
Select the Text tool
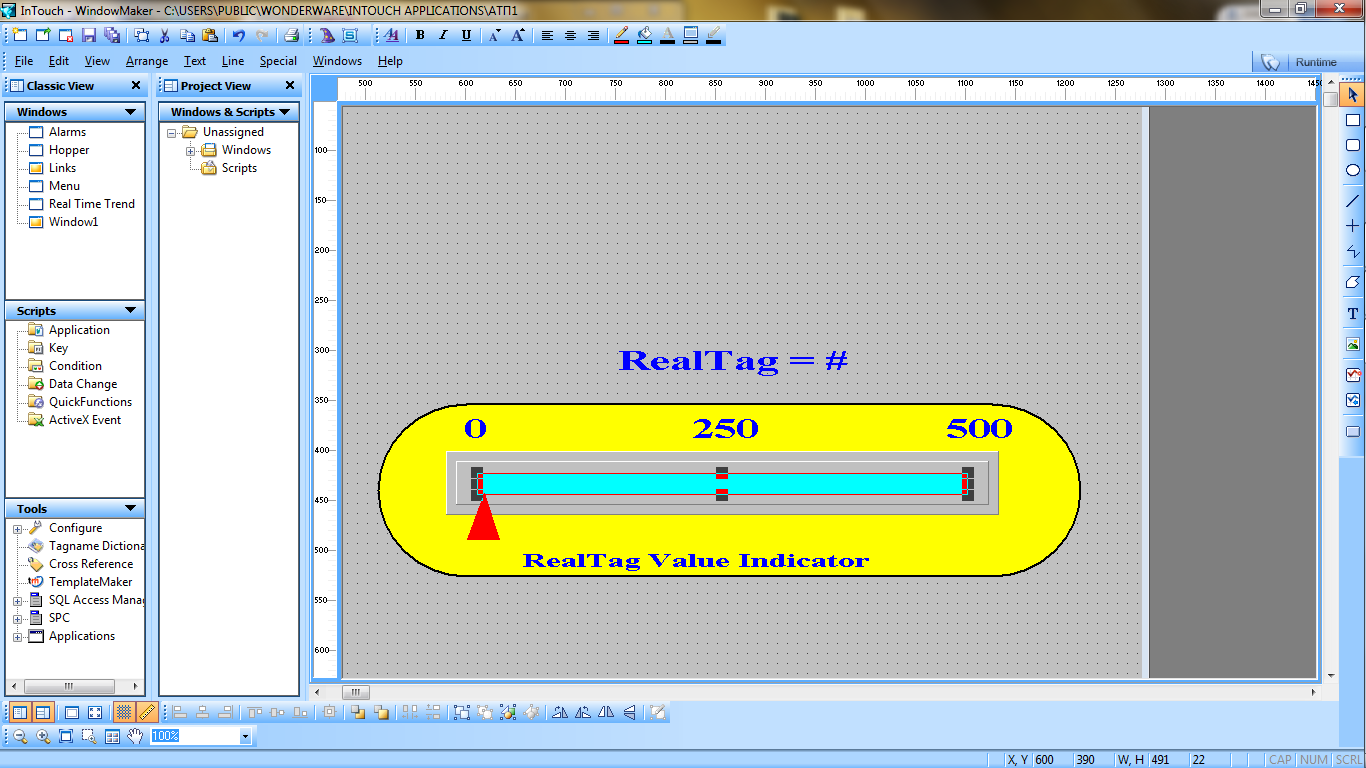(1353, 313)
